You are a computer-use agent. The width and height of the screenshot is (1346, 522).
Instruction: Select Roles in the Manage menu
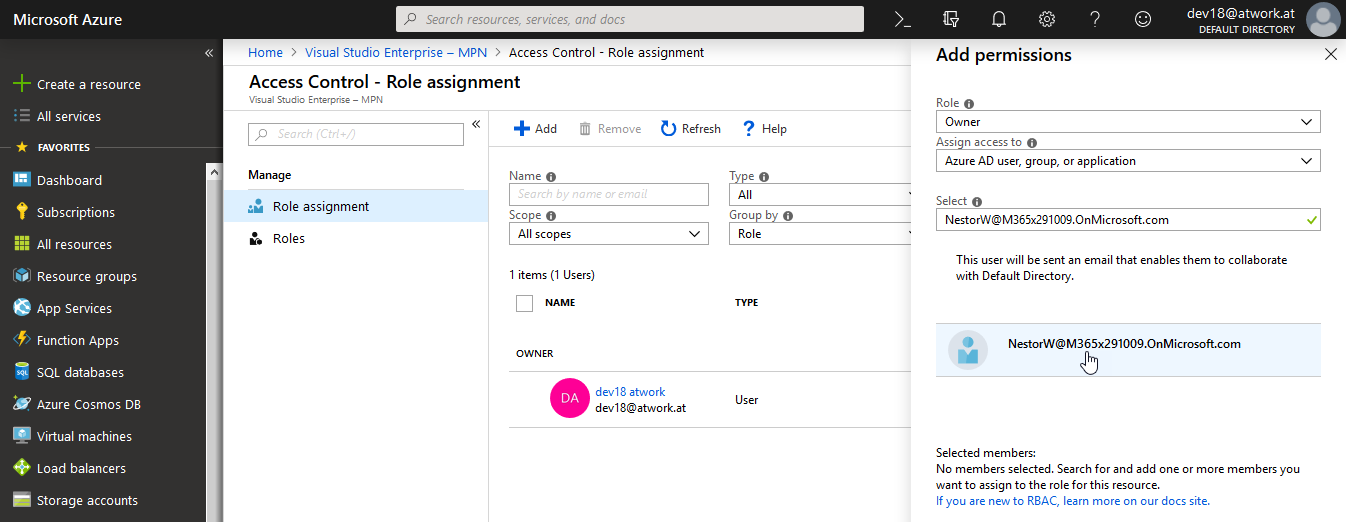click(288, 239)
